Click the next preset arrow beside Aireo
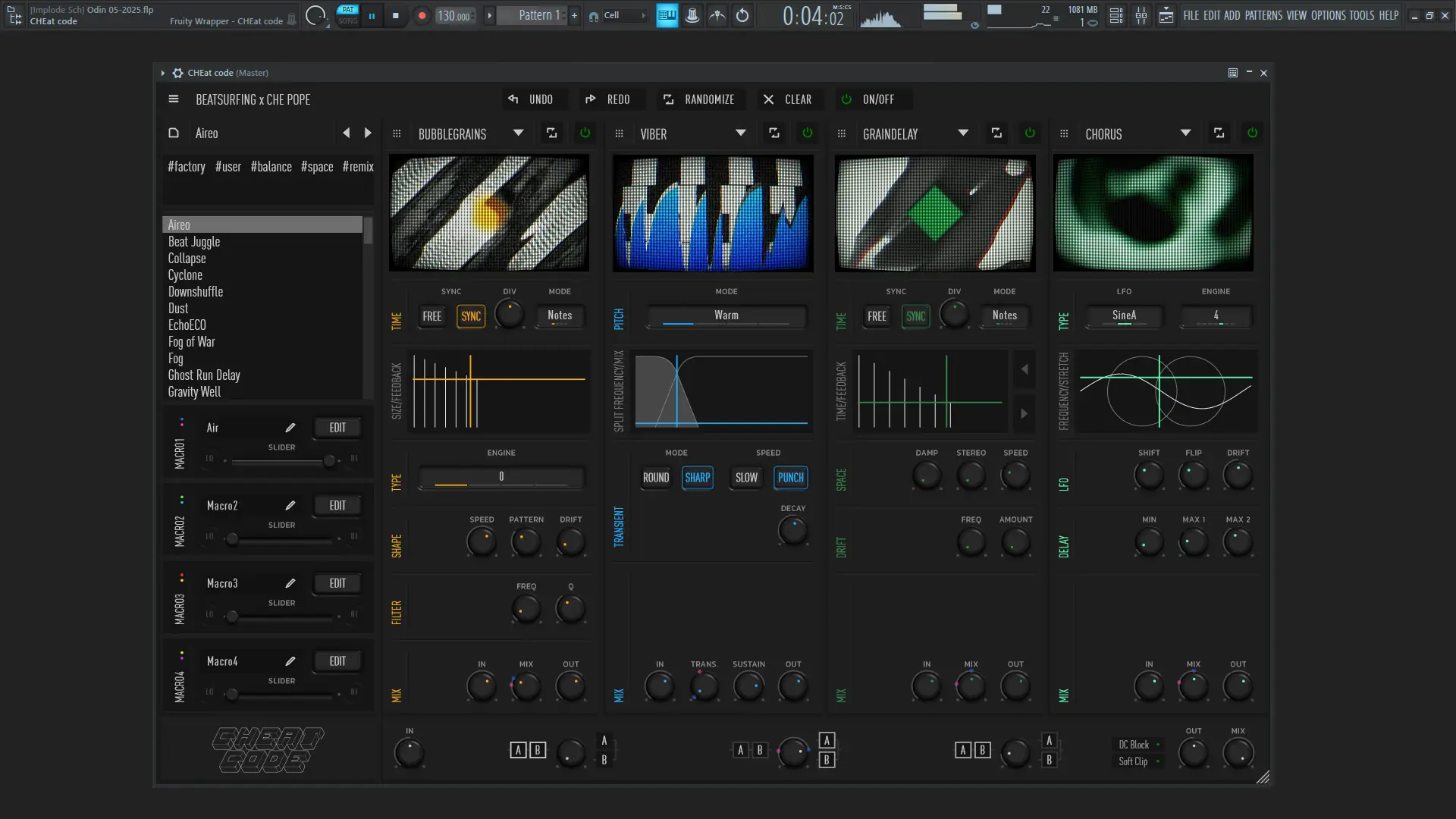The image size is (1456, 819). [x=369, y=133]
